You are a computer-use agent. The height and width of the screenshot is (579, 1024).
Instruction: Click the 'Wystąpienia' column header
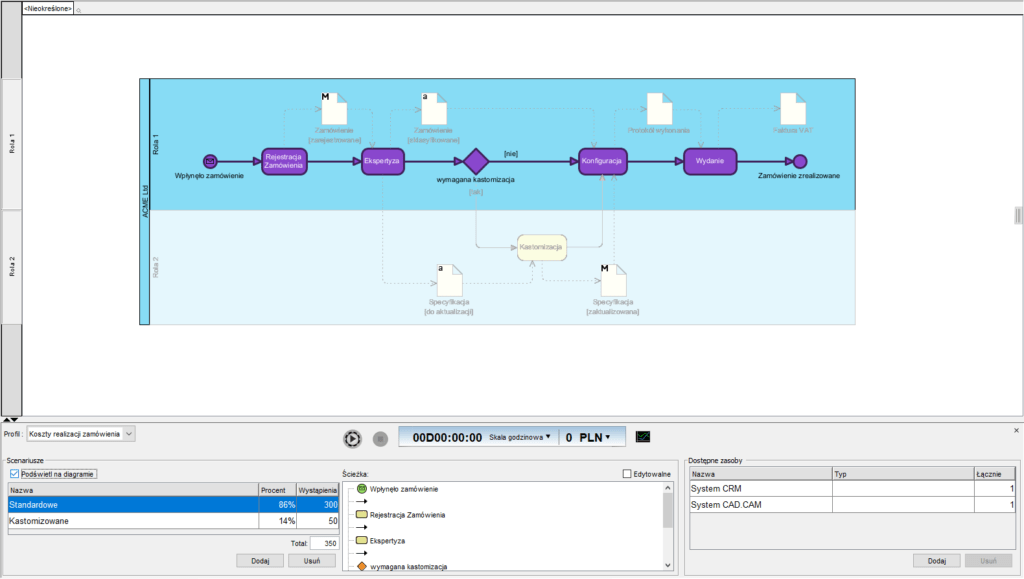pos(318,490)
